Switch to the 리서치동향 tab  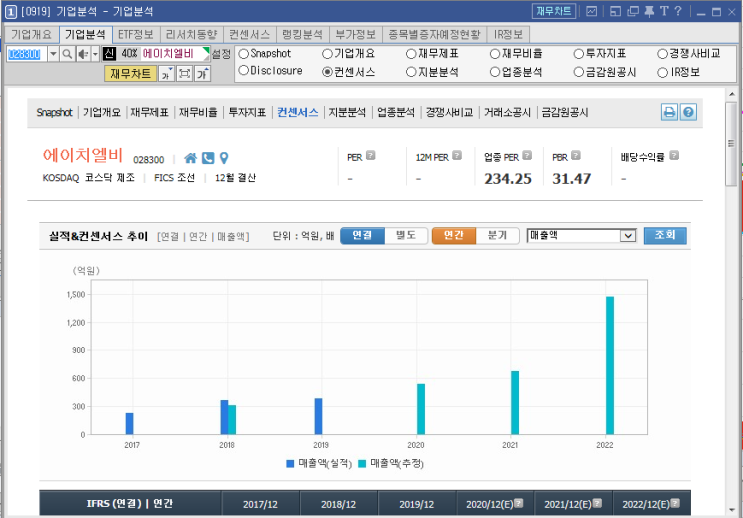coord(191,35)
